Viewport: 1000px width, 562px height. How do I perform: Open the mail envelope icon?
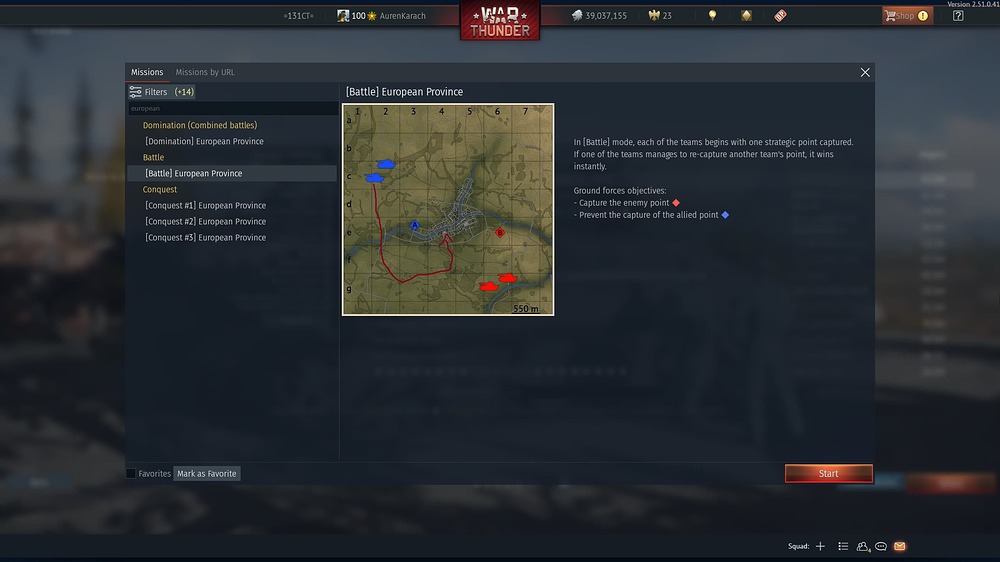(899, 546)
